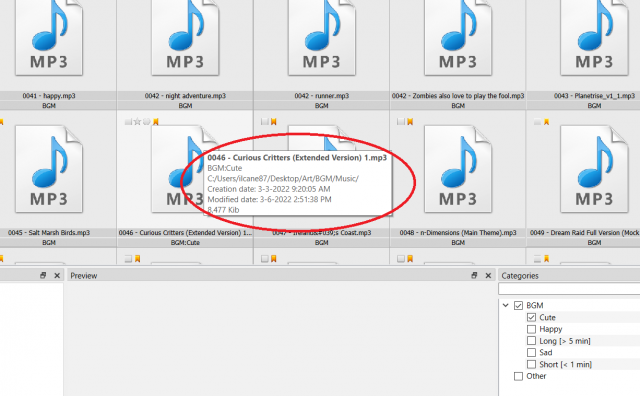Uncheck the Cute category
640x396 pixels.
(531, 317)
